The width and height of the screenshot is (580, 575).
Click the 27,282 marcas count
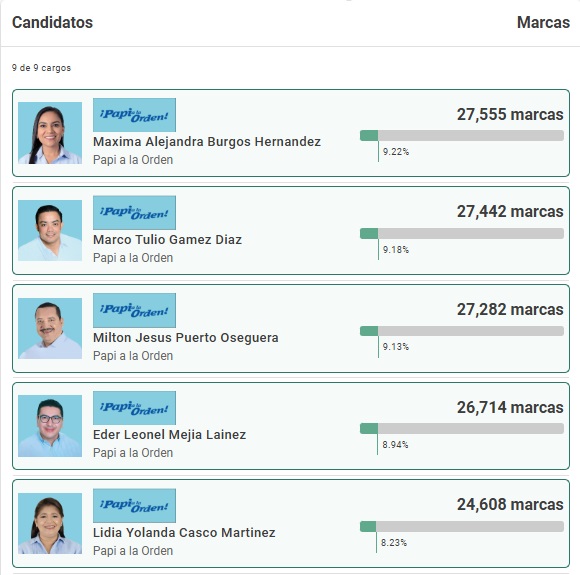click(x=510, y=309)
